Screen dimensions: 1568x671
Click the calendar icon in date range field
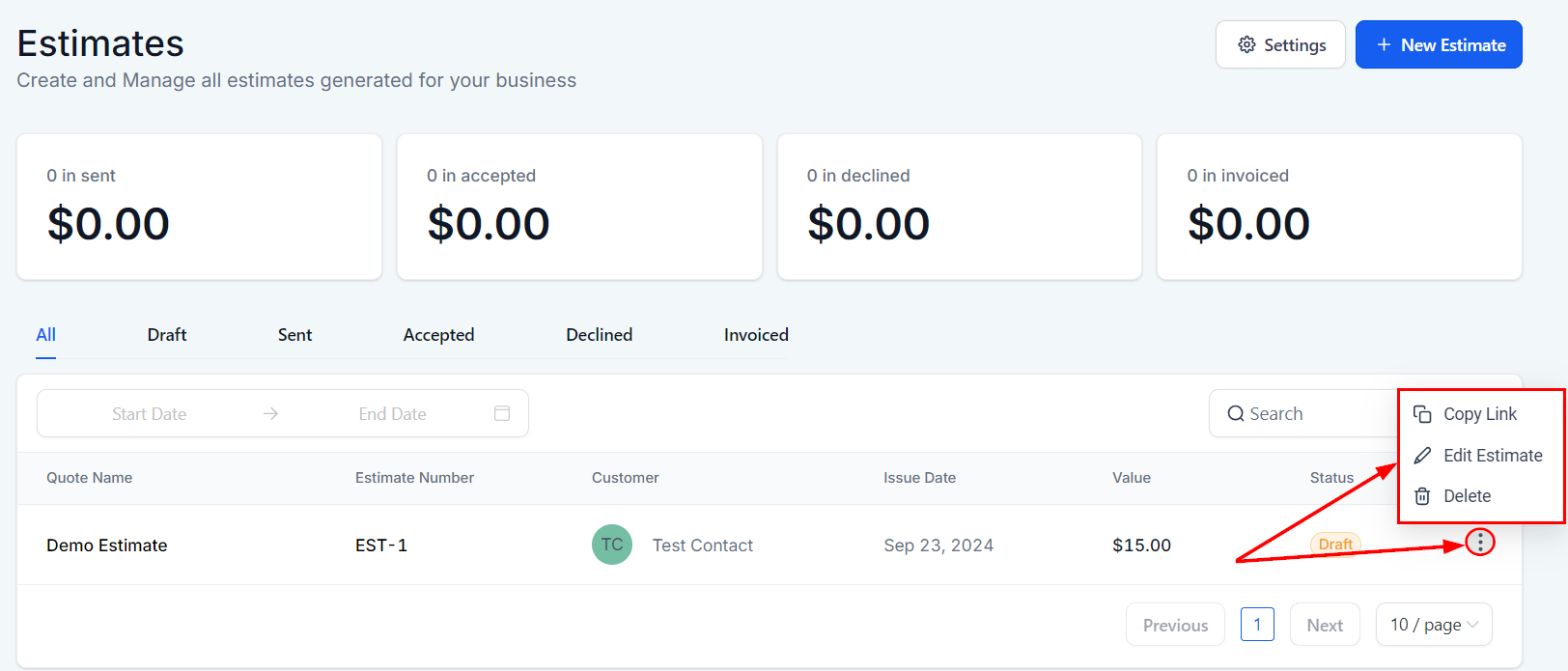502,413
